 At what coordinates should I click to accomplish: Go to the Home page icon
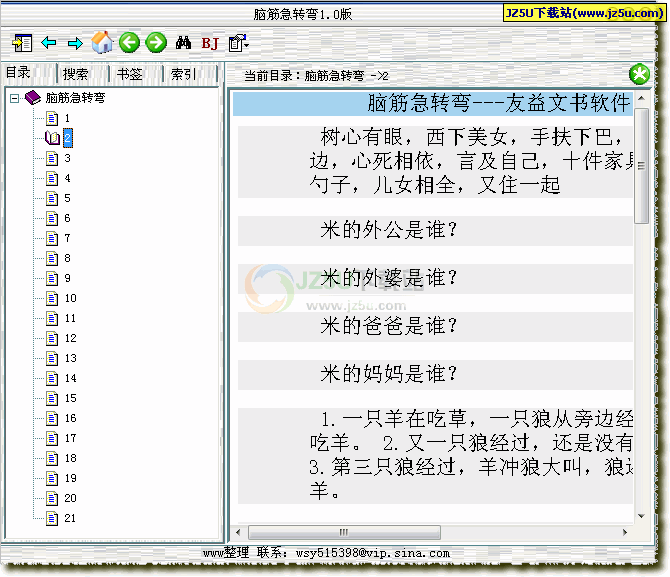pyautogui.click(x=101, y=42)
